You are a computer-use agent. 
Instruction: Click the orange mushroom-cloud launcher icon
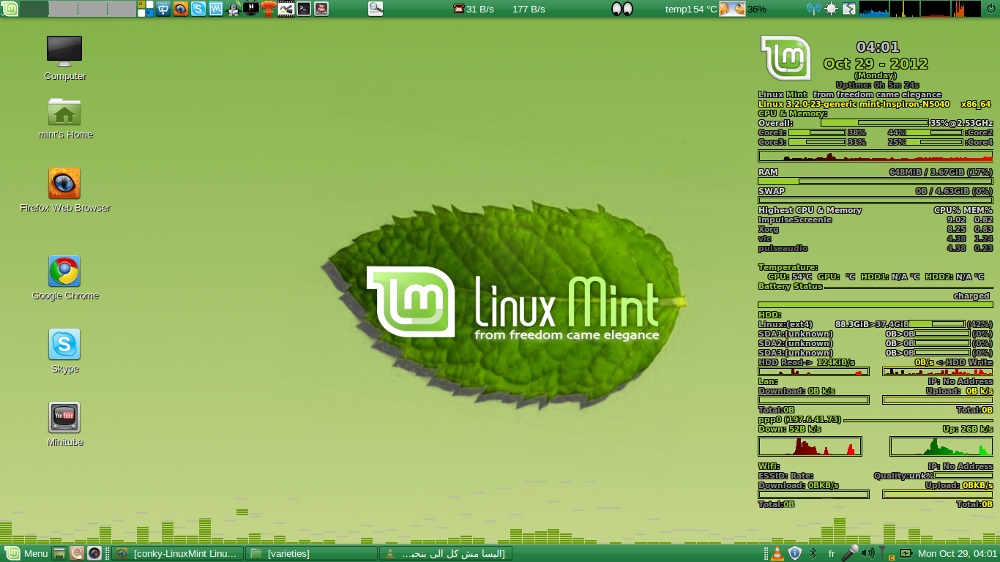click(x=268, y=9)
